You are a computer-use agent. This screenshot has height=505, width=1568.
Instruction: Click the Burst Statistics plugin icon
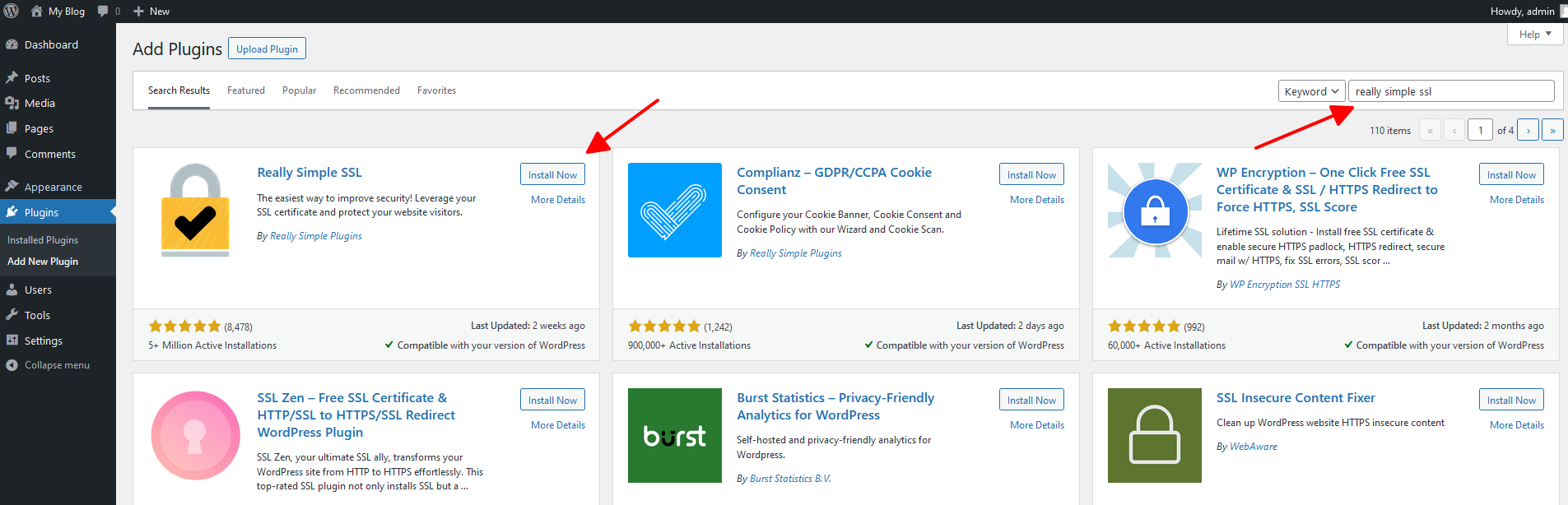tap(675, 435)
